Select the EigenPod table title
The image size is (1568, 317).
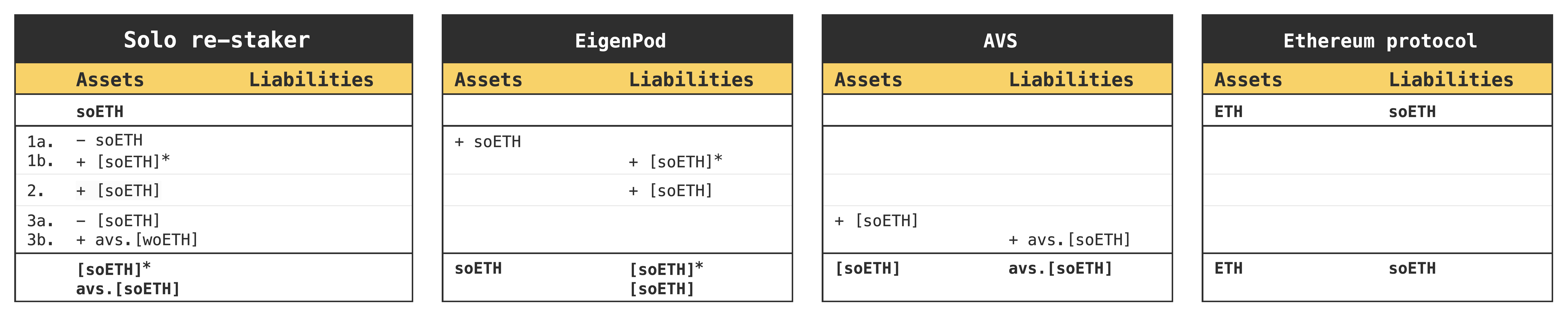coord(620,41)
